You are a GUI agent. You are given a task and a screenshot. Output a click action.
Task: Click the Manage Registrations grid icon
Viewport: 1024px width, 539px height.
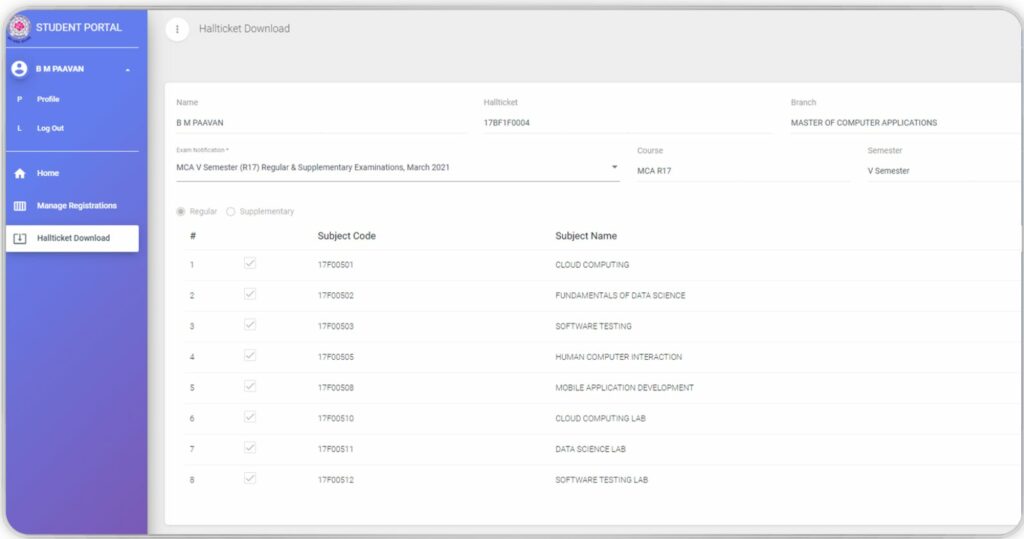tap(19, 206)
